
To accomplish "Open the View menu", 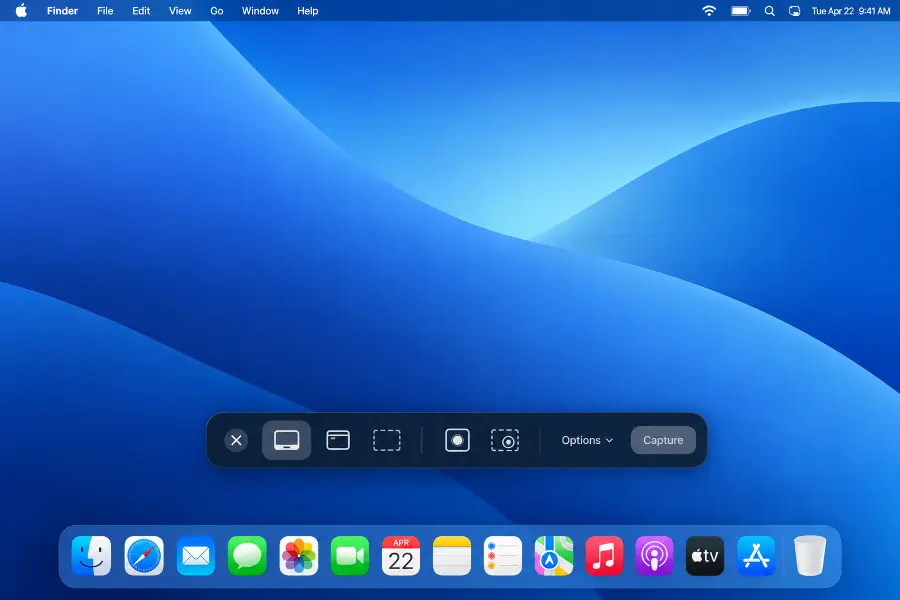I will (x=180, y=11).
